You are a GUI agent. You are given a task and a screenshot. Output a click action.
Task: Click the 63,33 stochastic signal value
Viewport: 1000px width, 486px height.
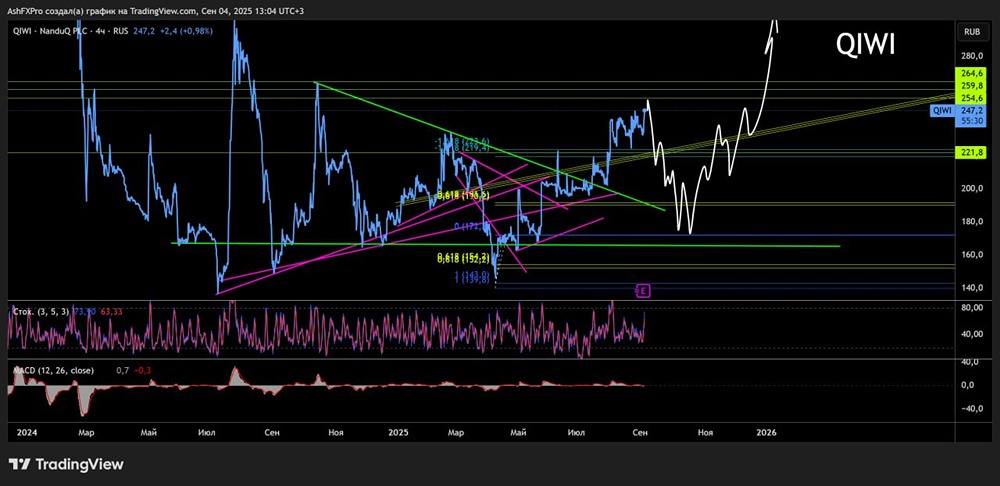(x=112, y=312)
